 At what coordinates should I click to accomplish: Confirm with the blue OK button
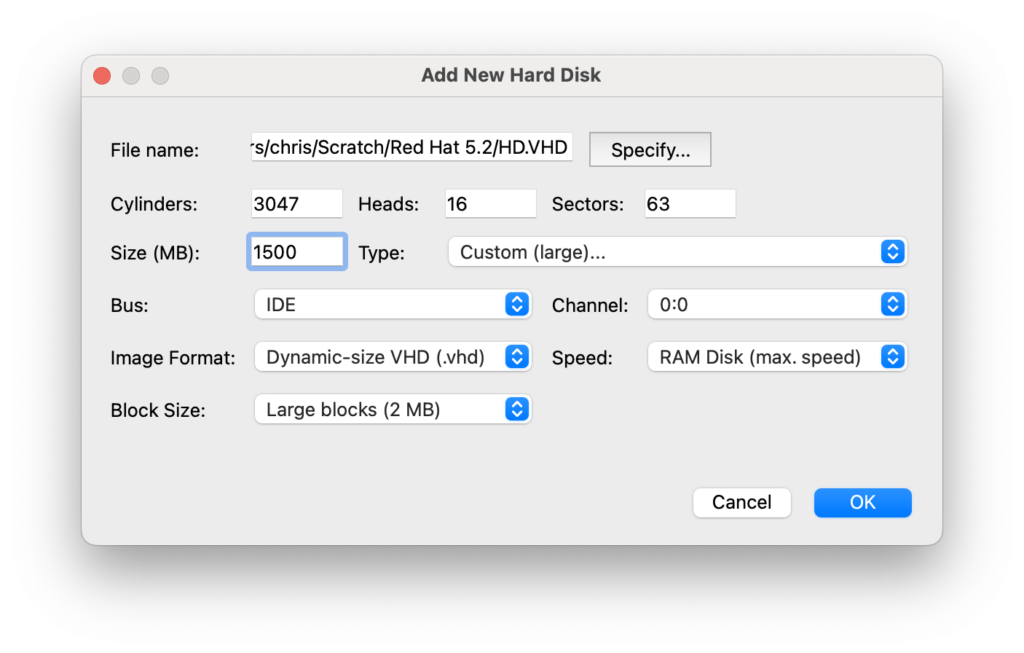click(862, 502)
